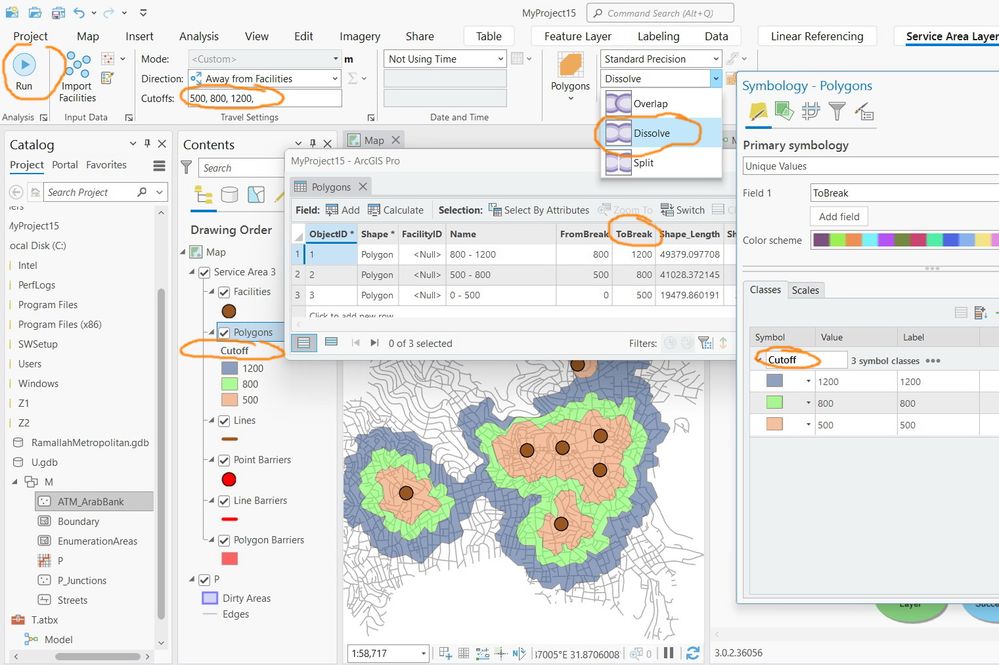The width and height of the screenshot is (999, 665).
Task: Open Unique Values primary symbology dropdown
Action: coord(871,166)
